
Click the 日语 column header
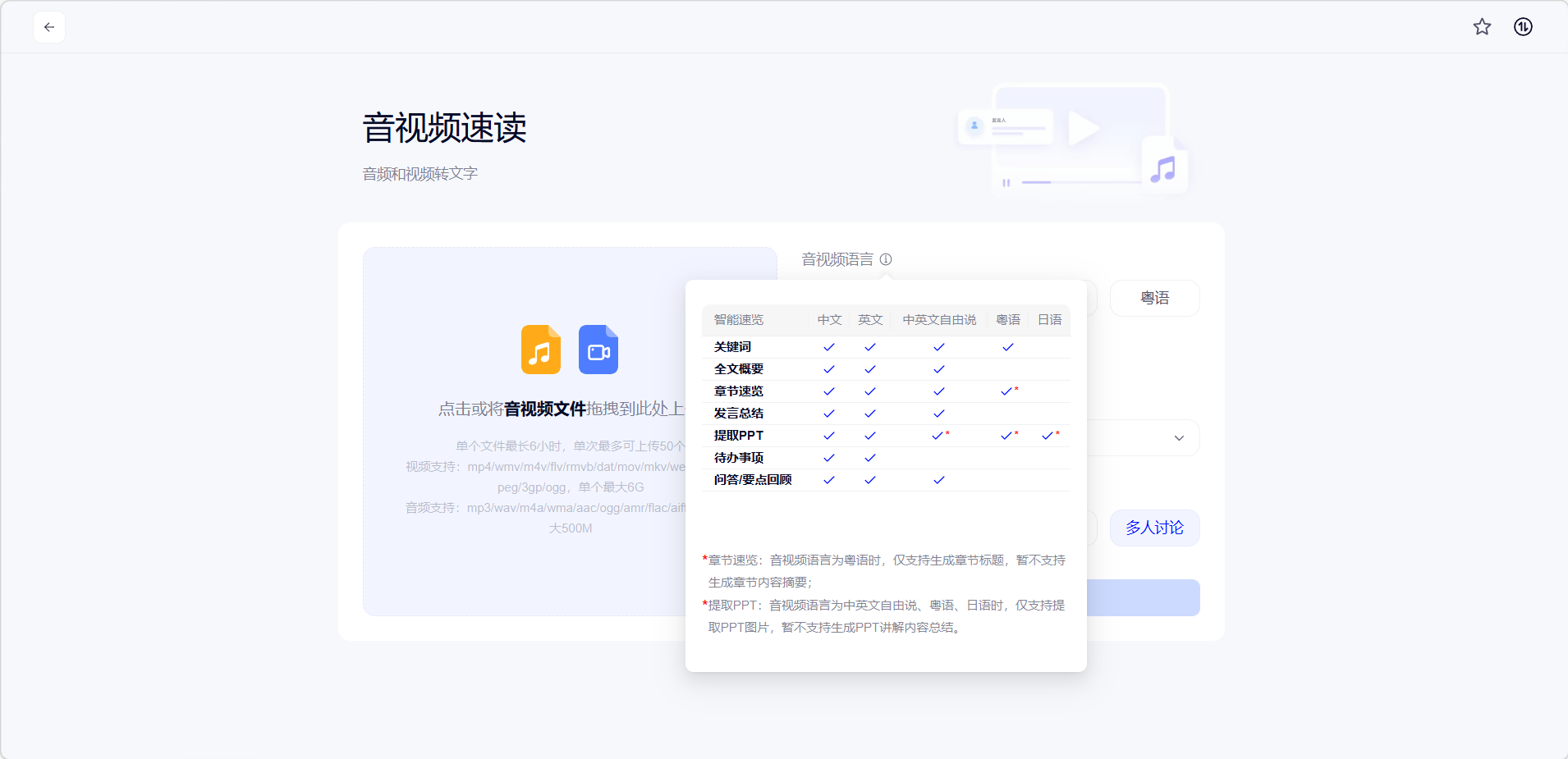[x=1049, y=320]
